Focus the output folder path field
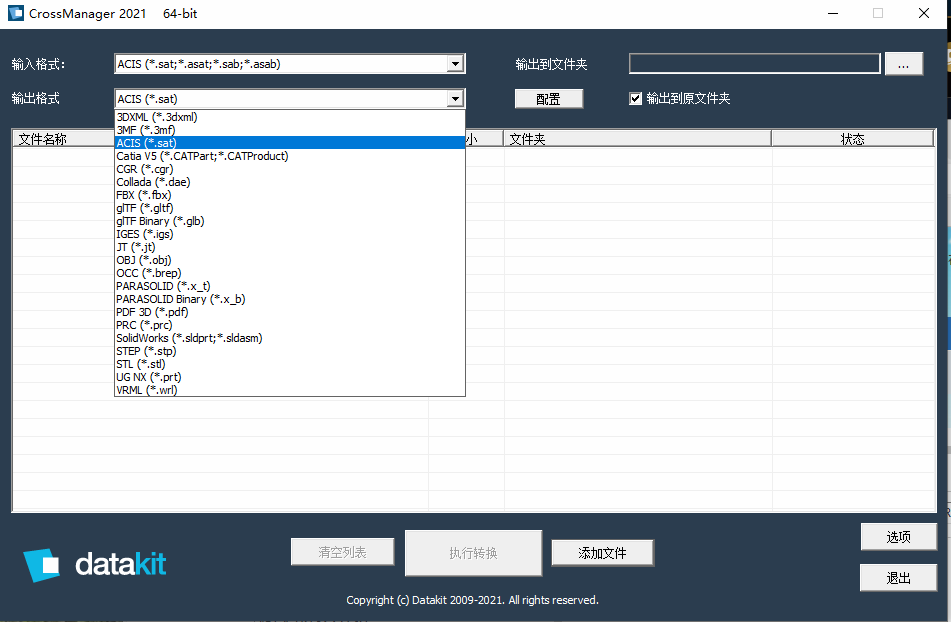The image size is (951, 622). (754, 64)
